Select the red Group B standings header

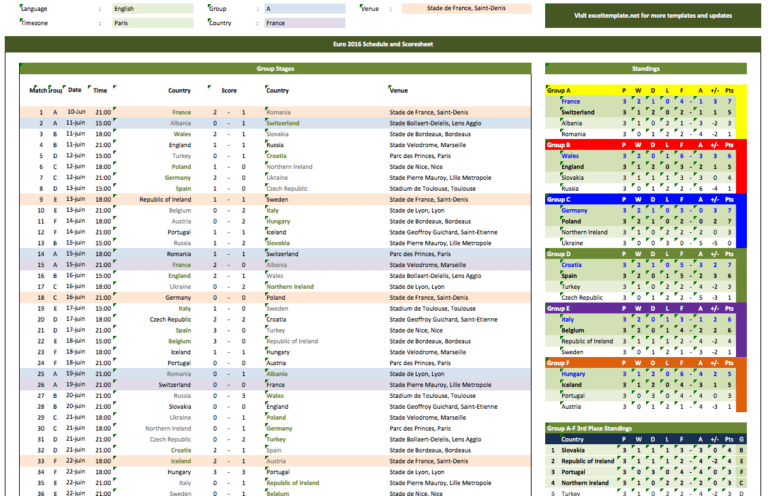tap(646, 145)
